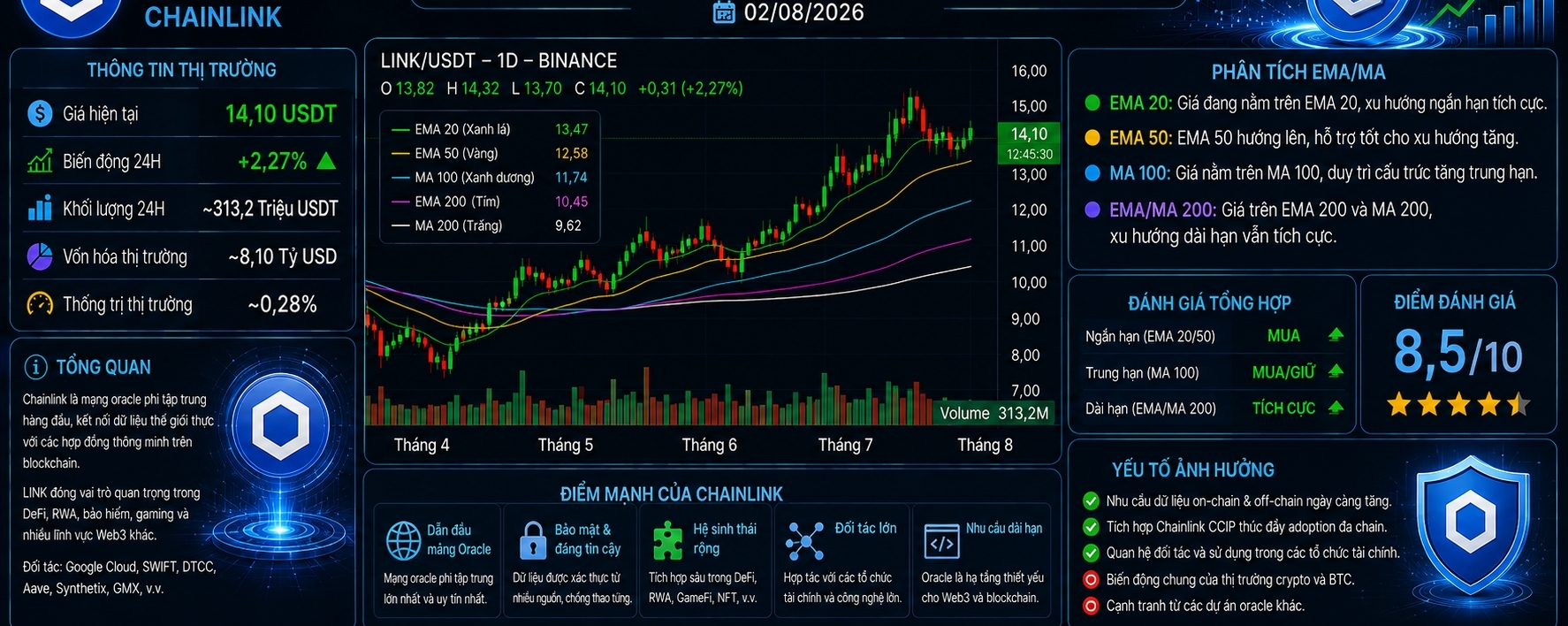Click the star rating under 8,5/10
The image size is (1568, 626).
[1458, 405]
